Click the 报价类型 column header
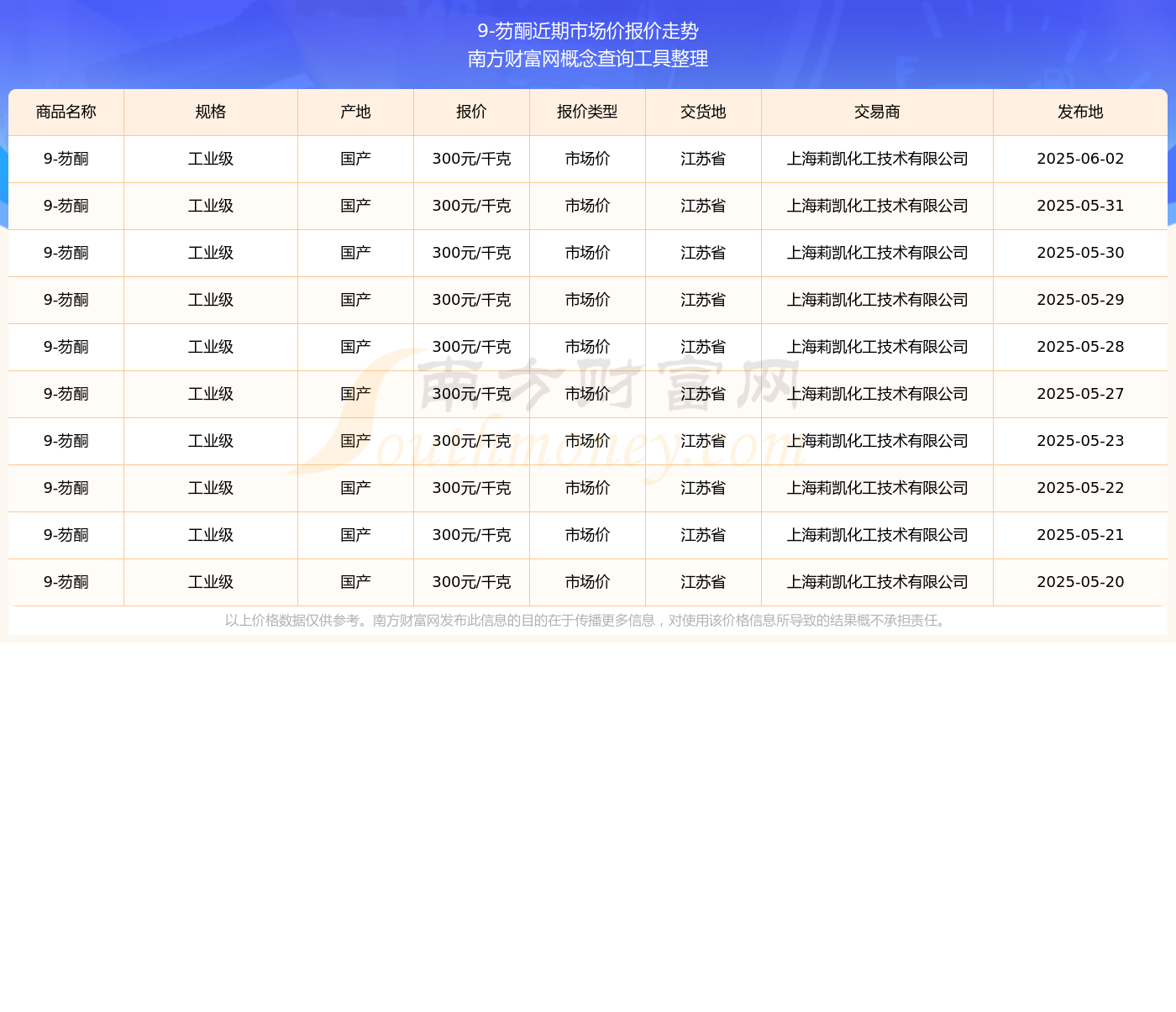The width and height of the screenshot is (1176, 1012). point(587,112)
